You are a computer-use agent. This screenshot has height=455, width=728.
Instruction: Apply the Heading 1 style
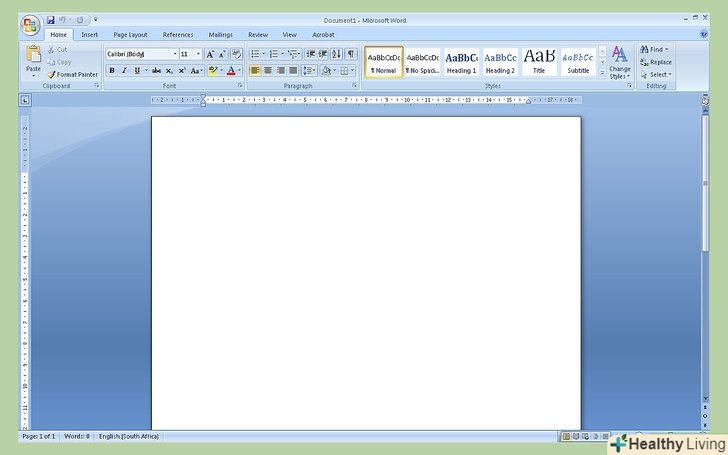click(461, 62)
